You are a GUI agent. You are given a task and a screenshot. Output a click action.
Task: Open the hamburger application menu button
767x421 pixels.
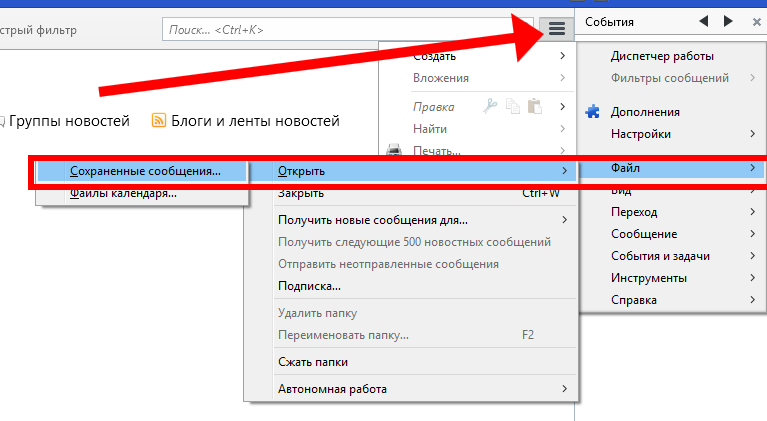pos(557,27)
